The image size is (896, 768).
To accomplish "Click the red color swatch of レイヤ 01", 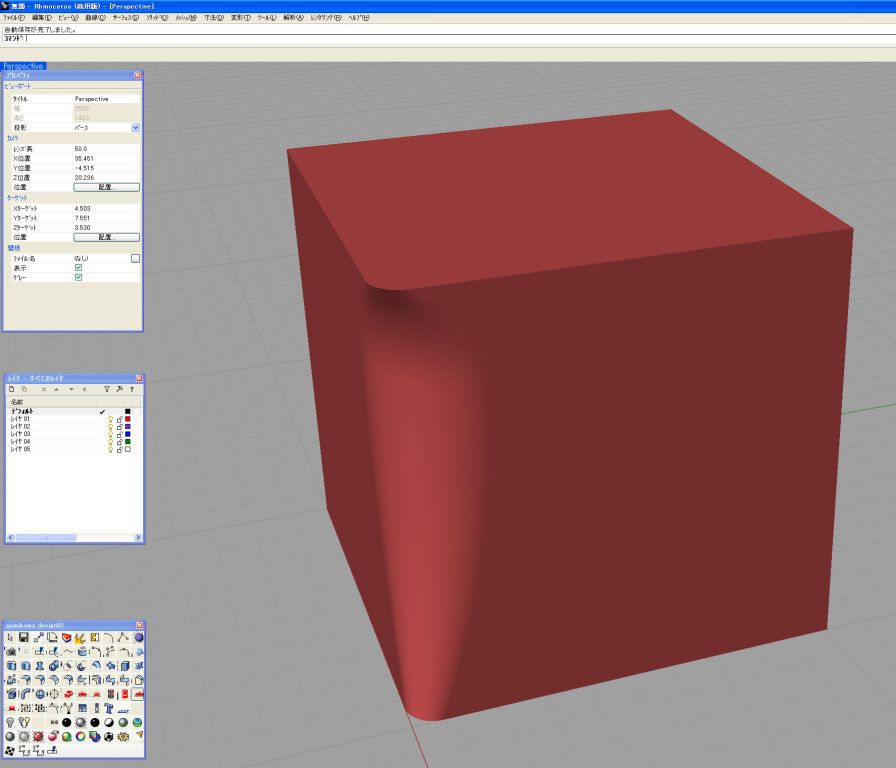I will coord(128,419).
